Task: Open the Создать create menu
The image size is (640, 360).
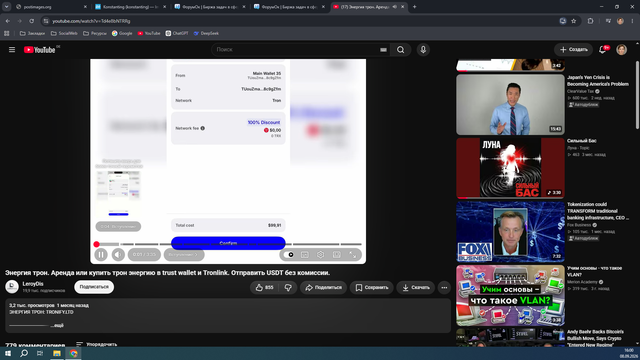Action: coord(573,50)
